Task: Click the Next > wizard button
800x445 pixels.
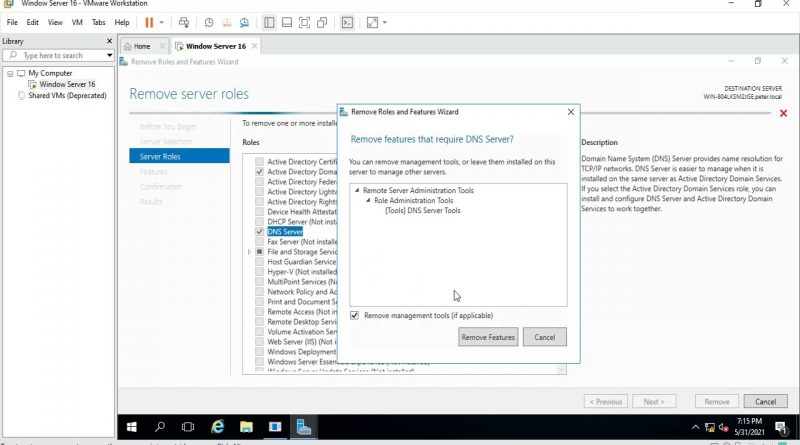Action: coord(654,402)
